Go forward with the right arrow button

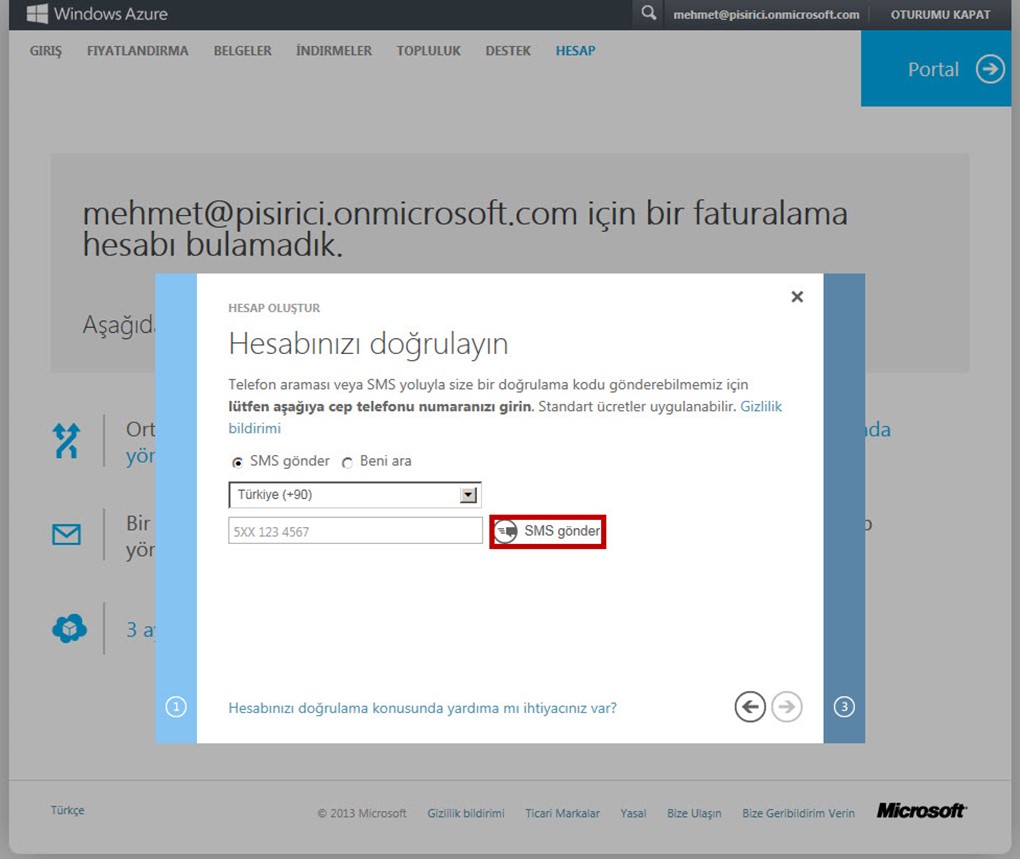pyautogui.click(x=786, y=707)
